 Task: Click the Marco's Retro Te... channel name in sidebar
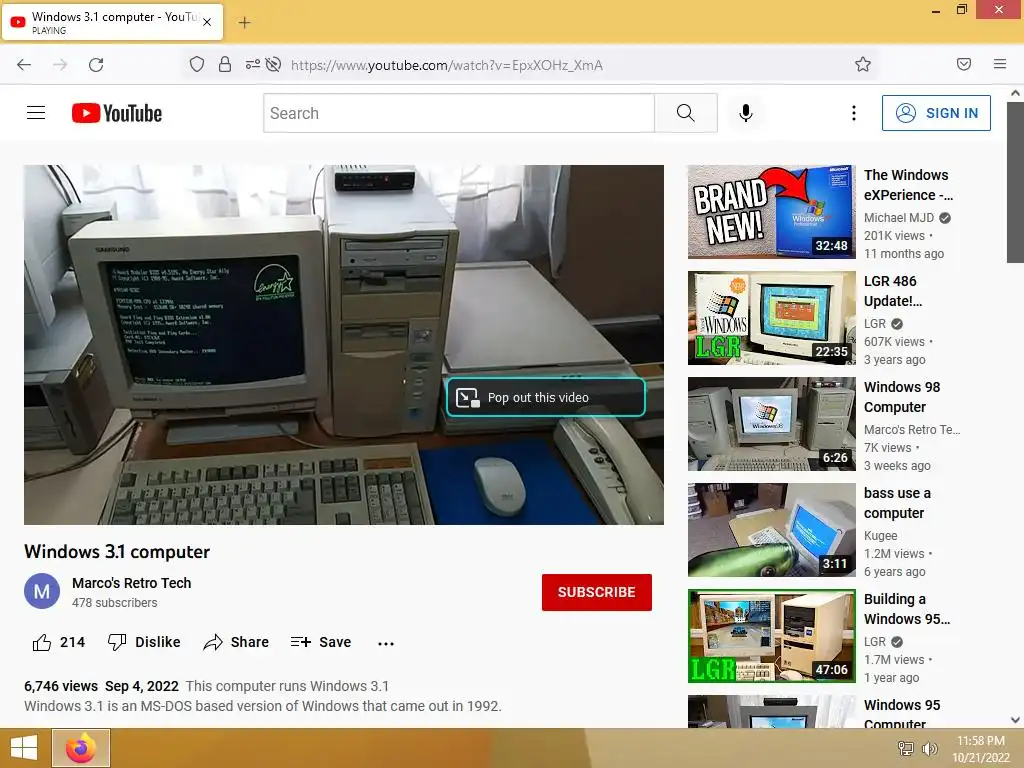point(912,430)
